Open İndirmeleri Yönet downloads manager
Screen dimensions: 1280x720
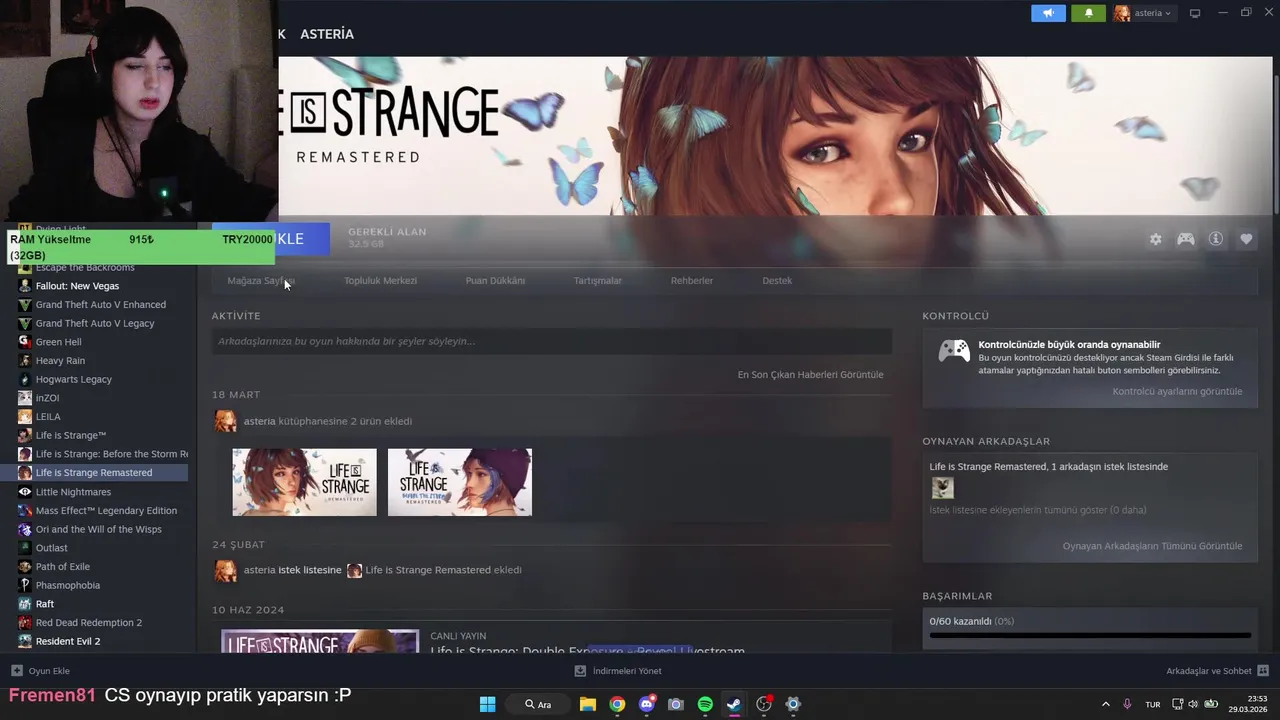618,671
